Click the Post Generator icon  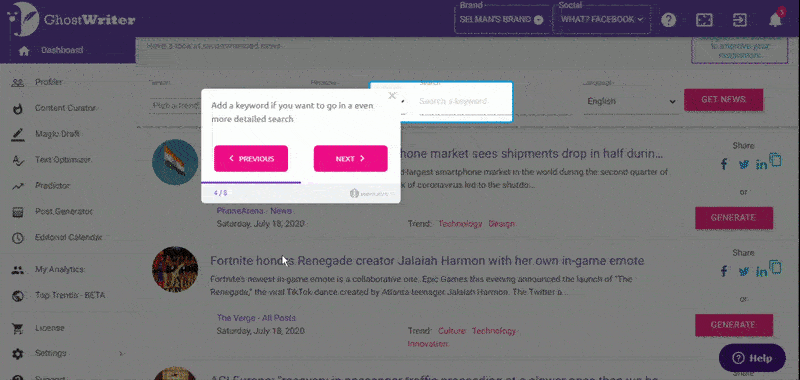[x=18, y=212]
